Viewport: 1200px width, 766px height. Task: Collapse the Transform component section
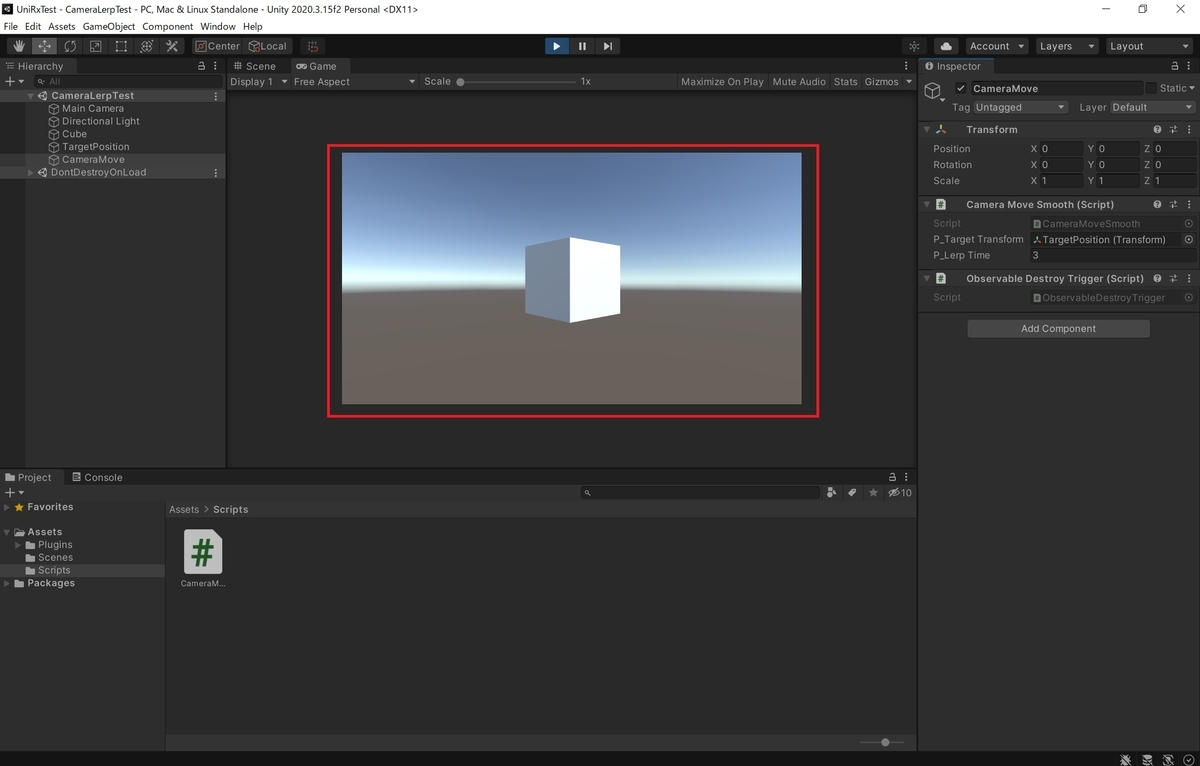[x=927, y=130]
